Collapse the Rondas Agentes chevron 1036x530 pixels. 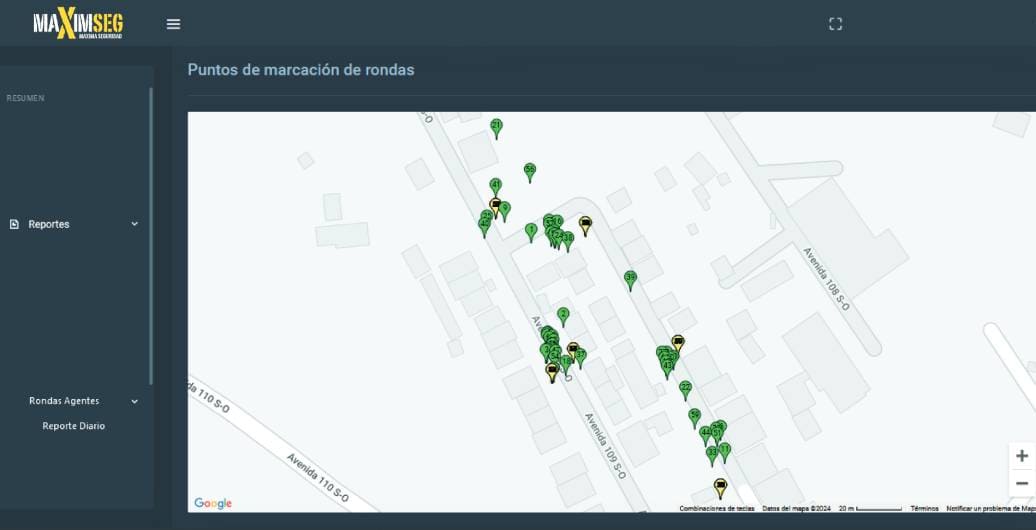[x=135, y=401]
